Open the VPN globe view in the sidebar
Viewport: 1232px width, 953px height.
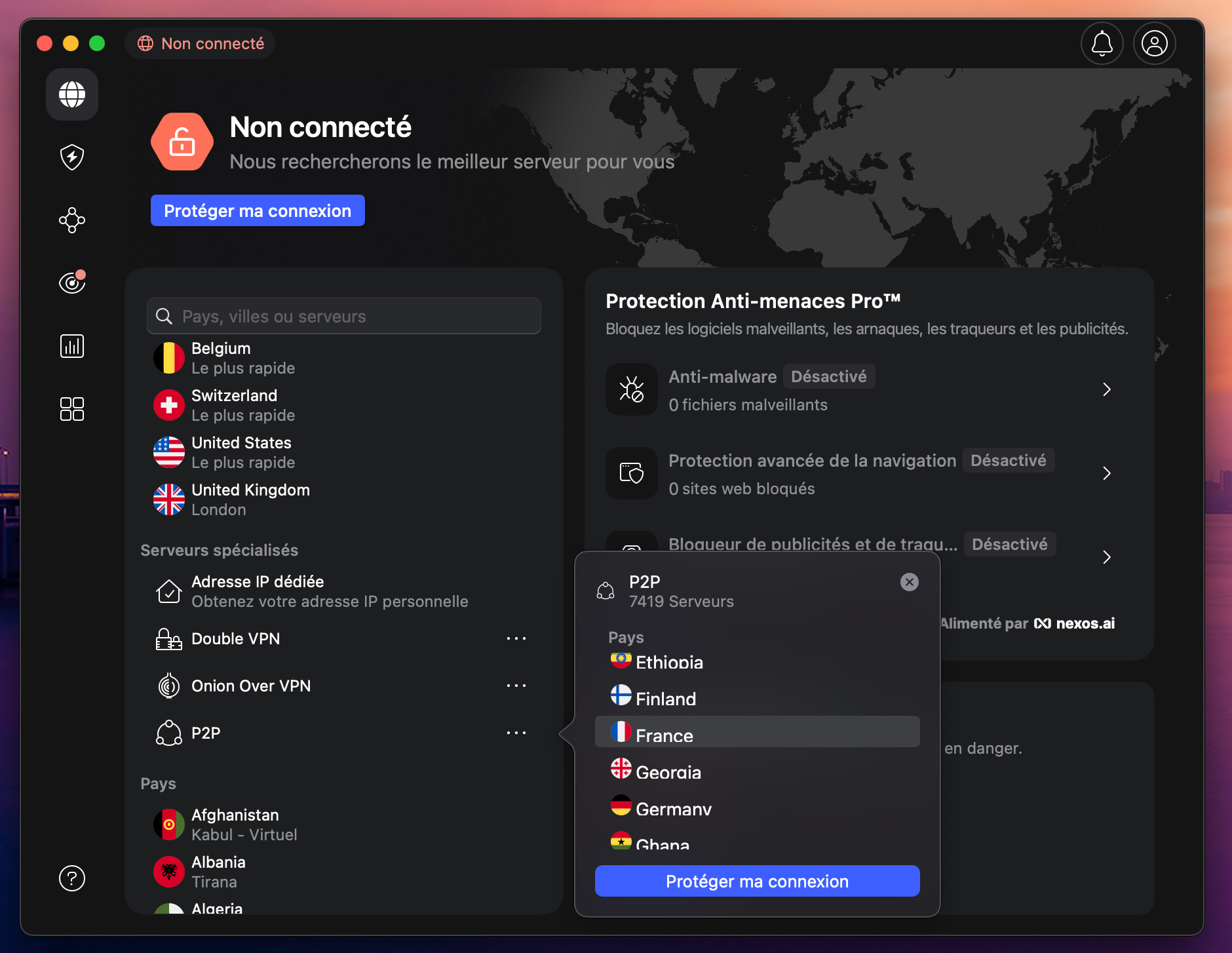pos(72,94)
